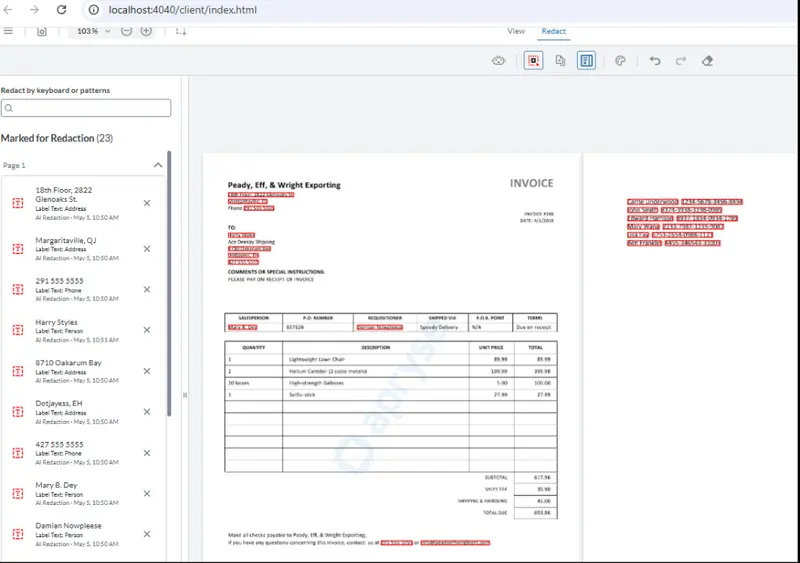Image resolution: width=800 pixels, height=563 pixels.
Task: Click the redact by keyword search field
Action: pos(86,108)
